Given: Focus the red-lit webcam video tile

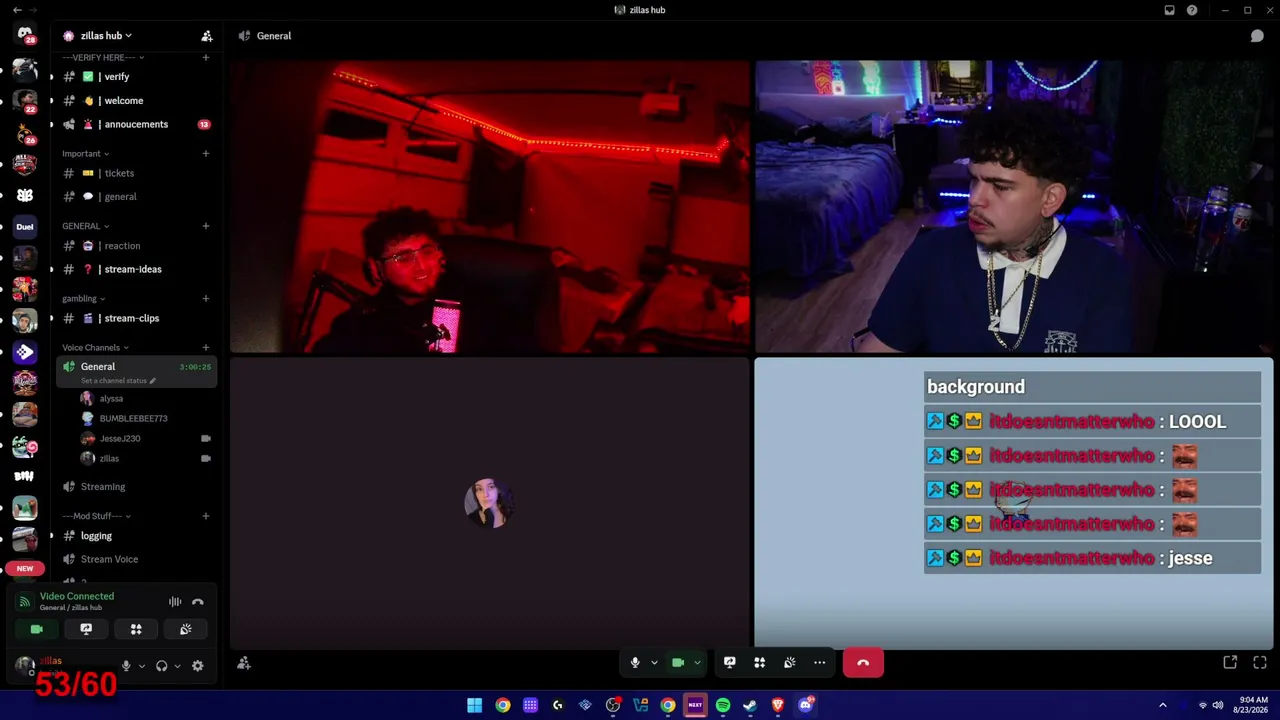Looking at the screenshot, I should pos(490,207).
